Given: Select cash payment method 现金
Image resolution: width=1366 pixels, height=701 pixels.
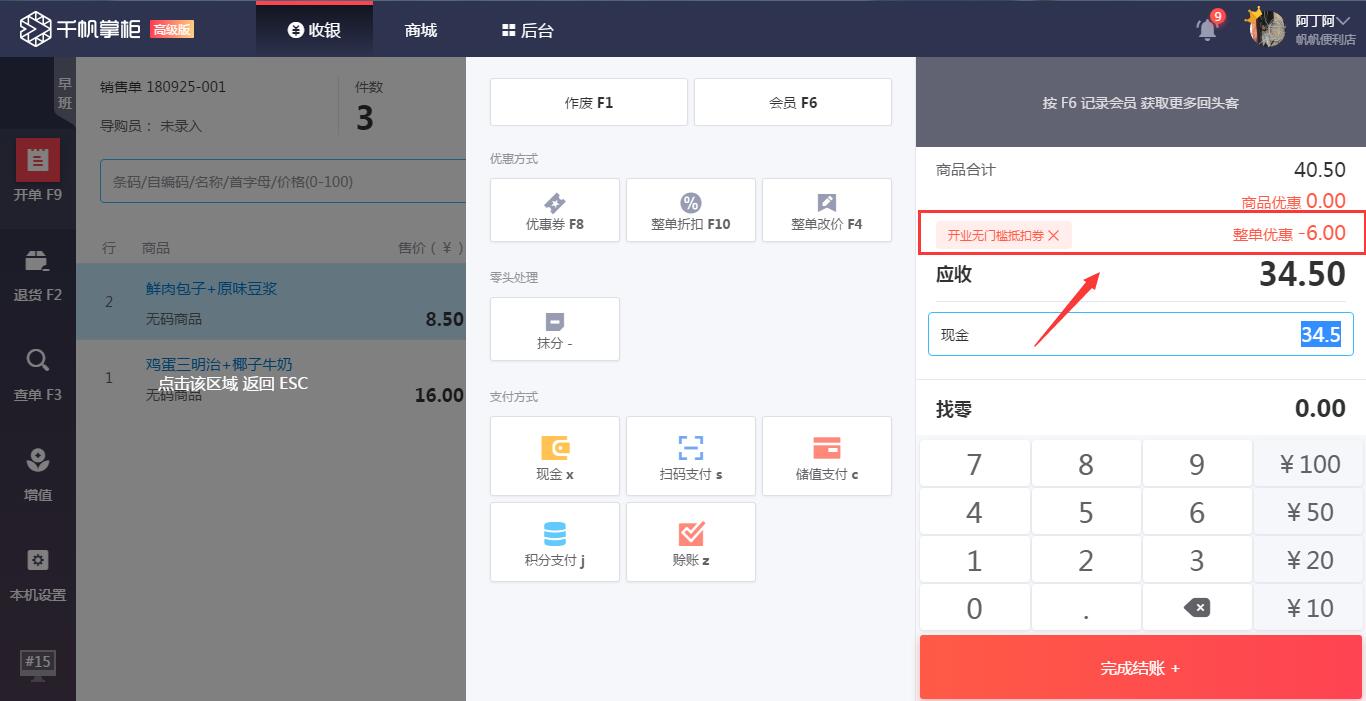Looking at the screenshot, I should click(x=554, y=456).
